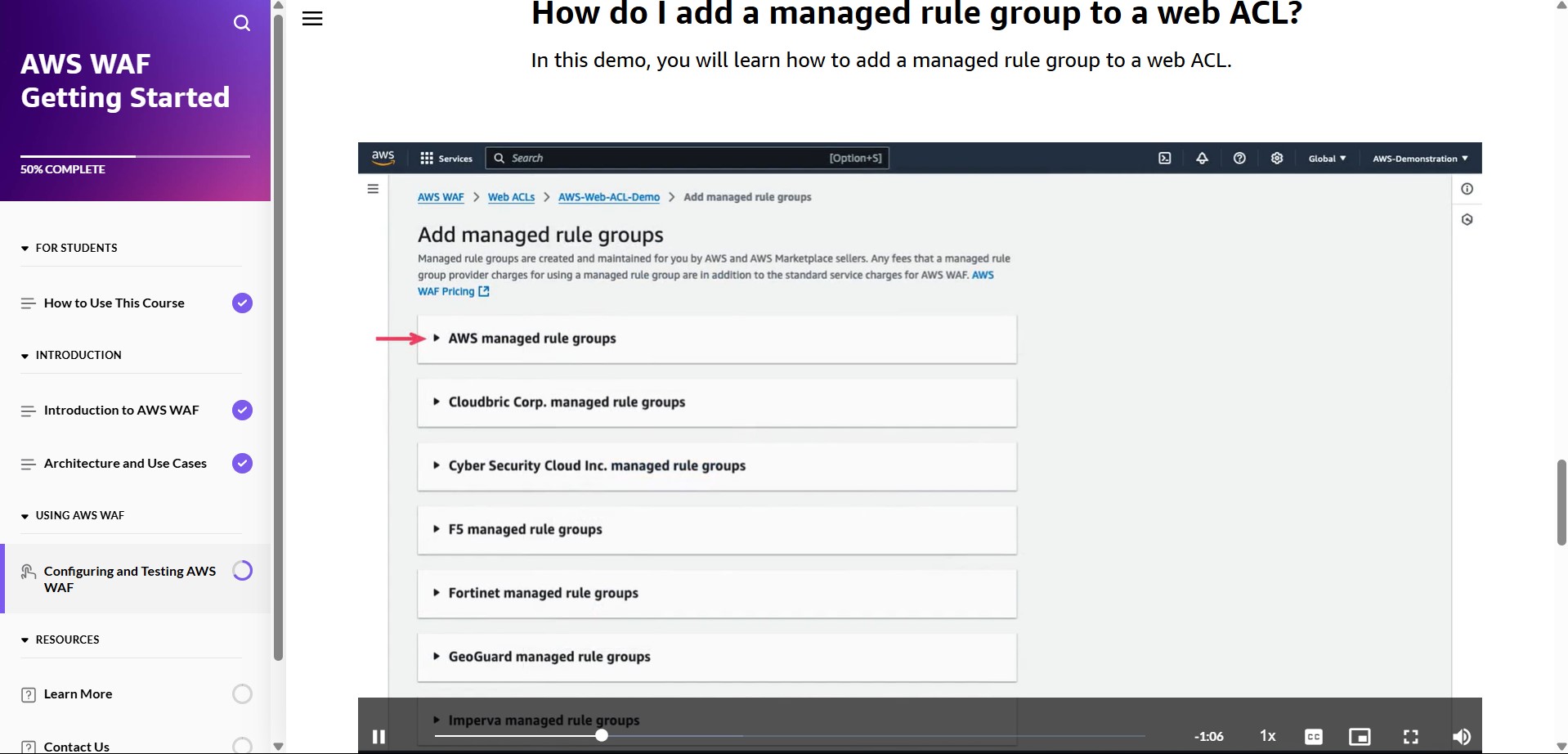This screenshot has height=754, width=1568.
Task: Click the search icon in course sidebar
Action: tap(242, 23)
